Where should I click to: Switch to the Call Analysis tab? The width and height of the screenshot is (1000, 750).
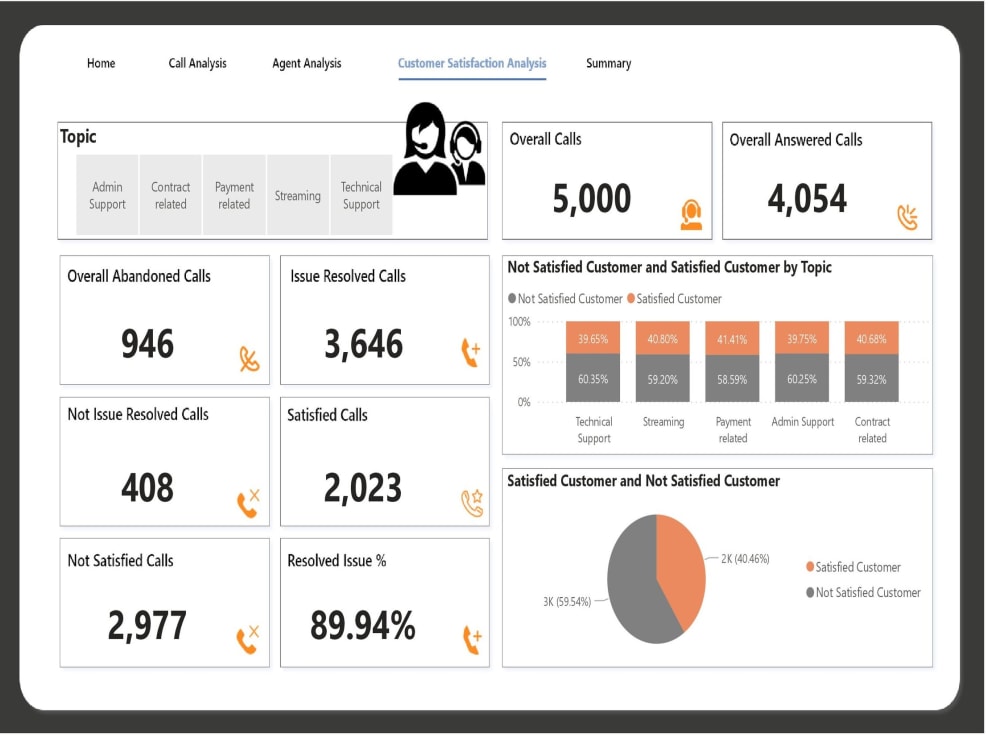pyautogui.click(x=197, y=63)
